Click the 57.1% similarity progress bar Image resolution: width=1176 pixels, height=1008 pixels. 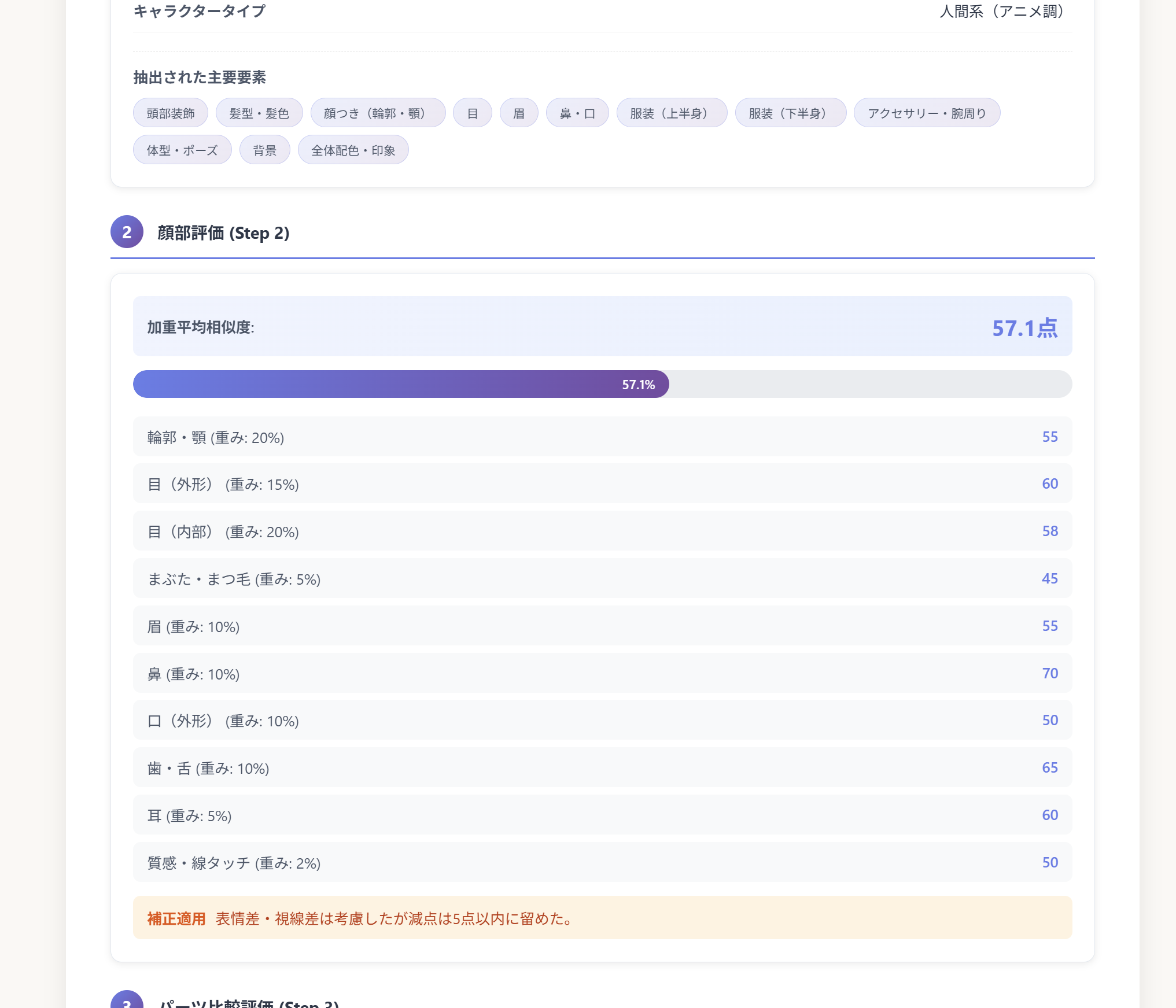click(x=602, y=384)
